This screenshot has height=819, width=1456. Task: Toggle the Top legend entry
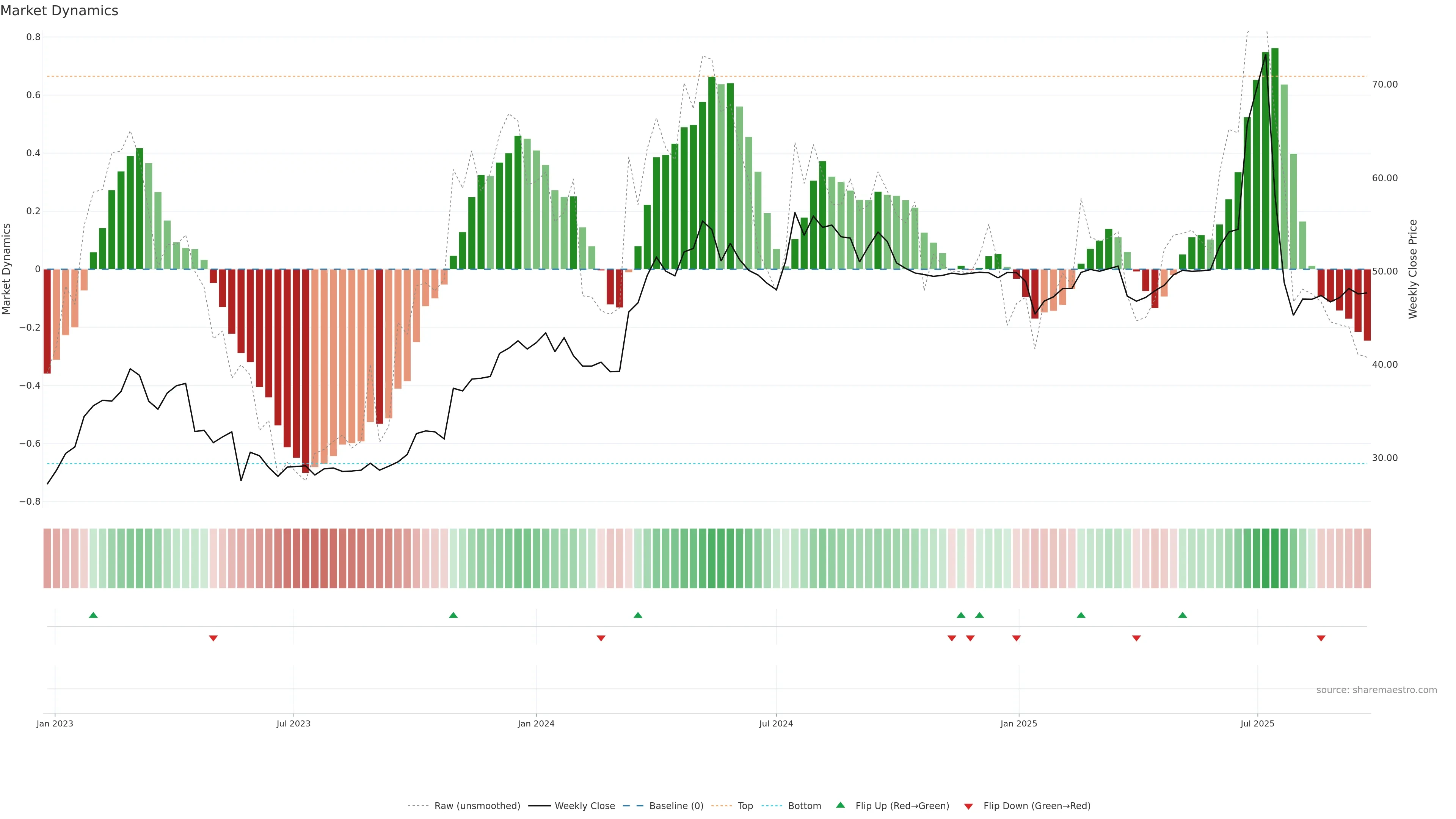click(x=745, y=806)
